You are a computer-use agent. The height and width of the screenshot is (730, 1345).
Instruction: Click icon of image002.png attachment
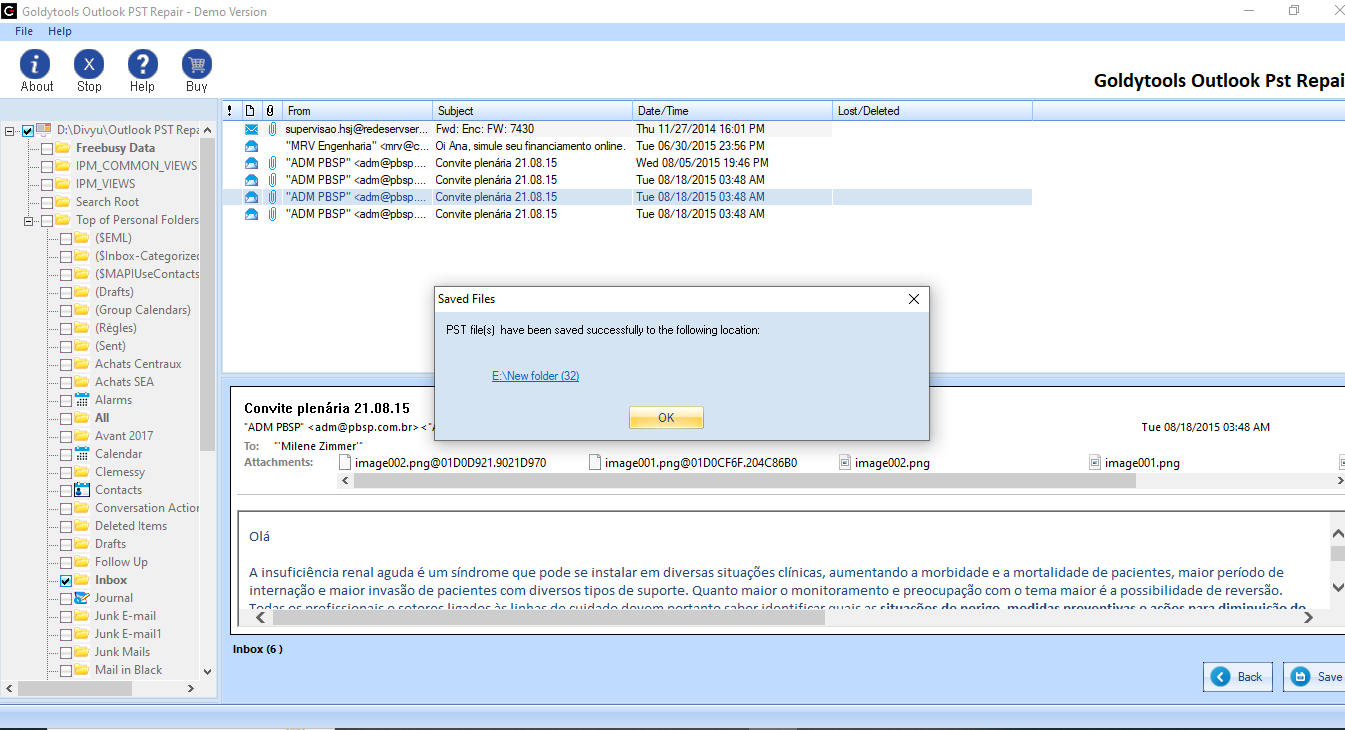tap(844, 463)
